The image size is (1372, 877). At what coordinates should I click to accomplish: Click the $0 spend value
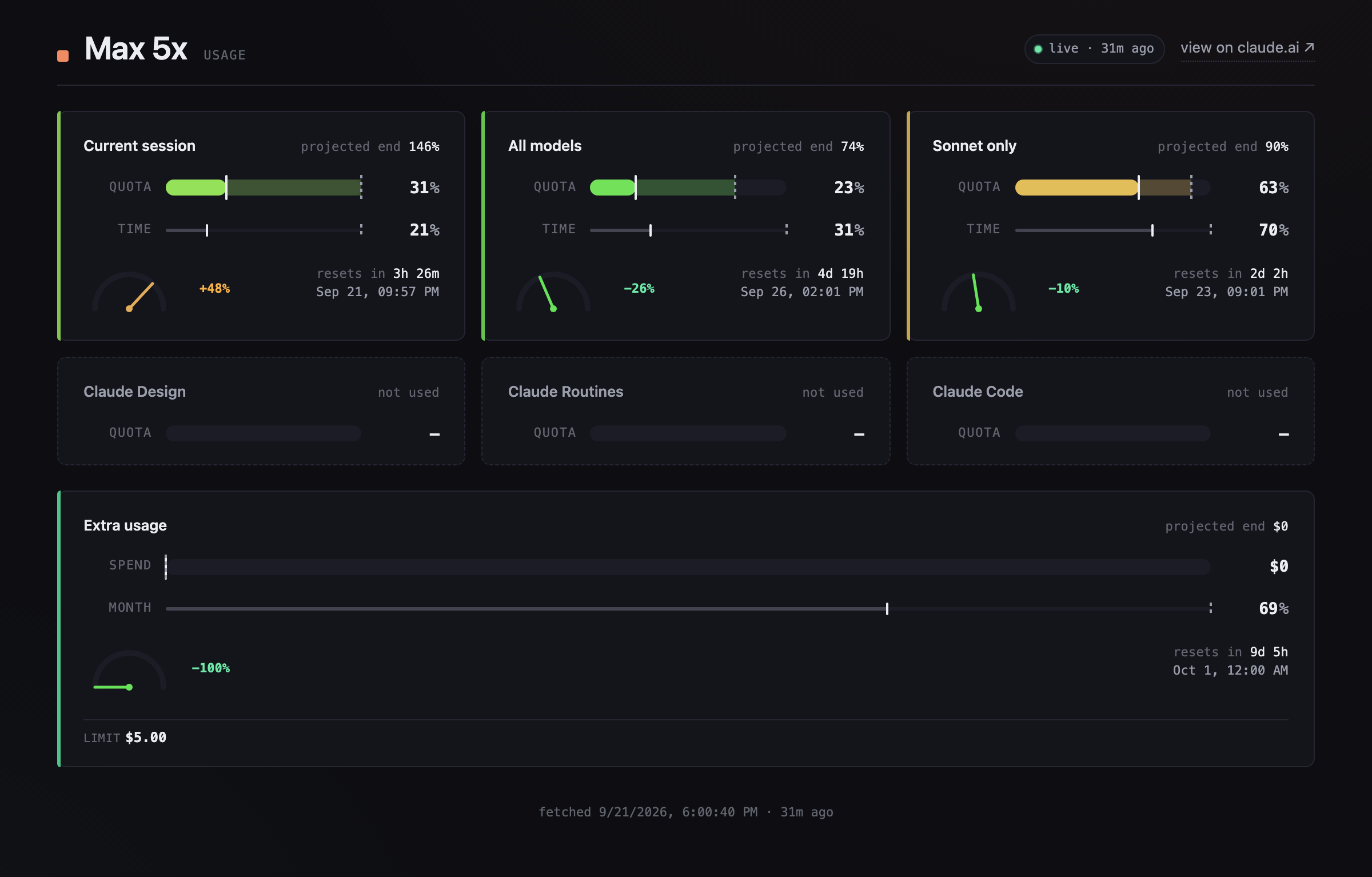(x=1279, y=567)
